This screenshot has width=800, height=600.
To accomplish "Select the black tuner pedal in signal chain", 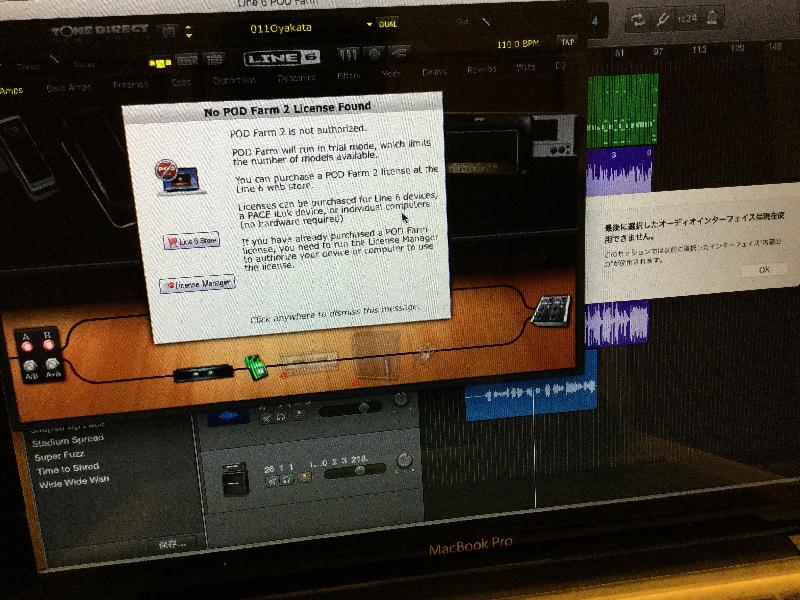I will tap(204, 373).
